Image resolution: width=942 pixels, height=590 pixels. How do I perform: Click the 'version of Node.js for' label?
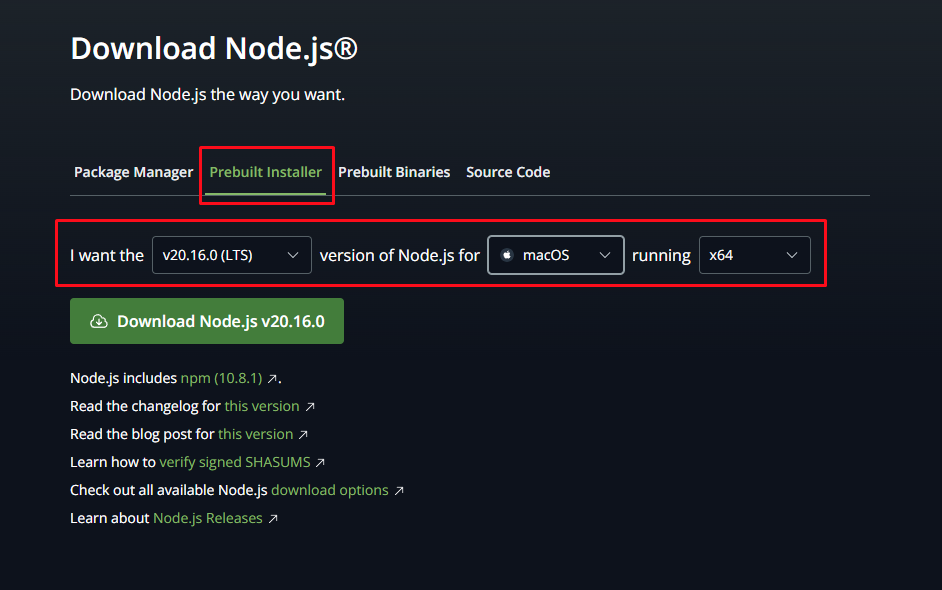tap(400, 255)
